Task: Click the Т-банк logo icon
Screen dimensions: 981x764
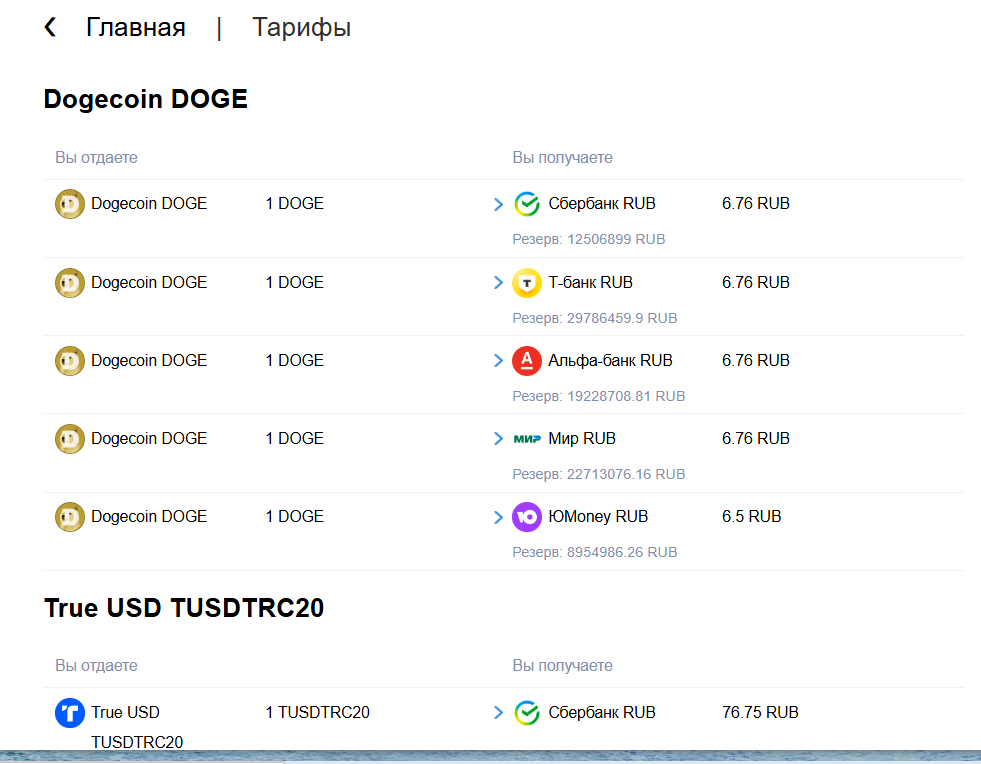Action: [x=527, y=283]
